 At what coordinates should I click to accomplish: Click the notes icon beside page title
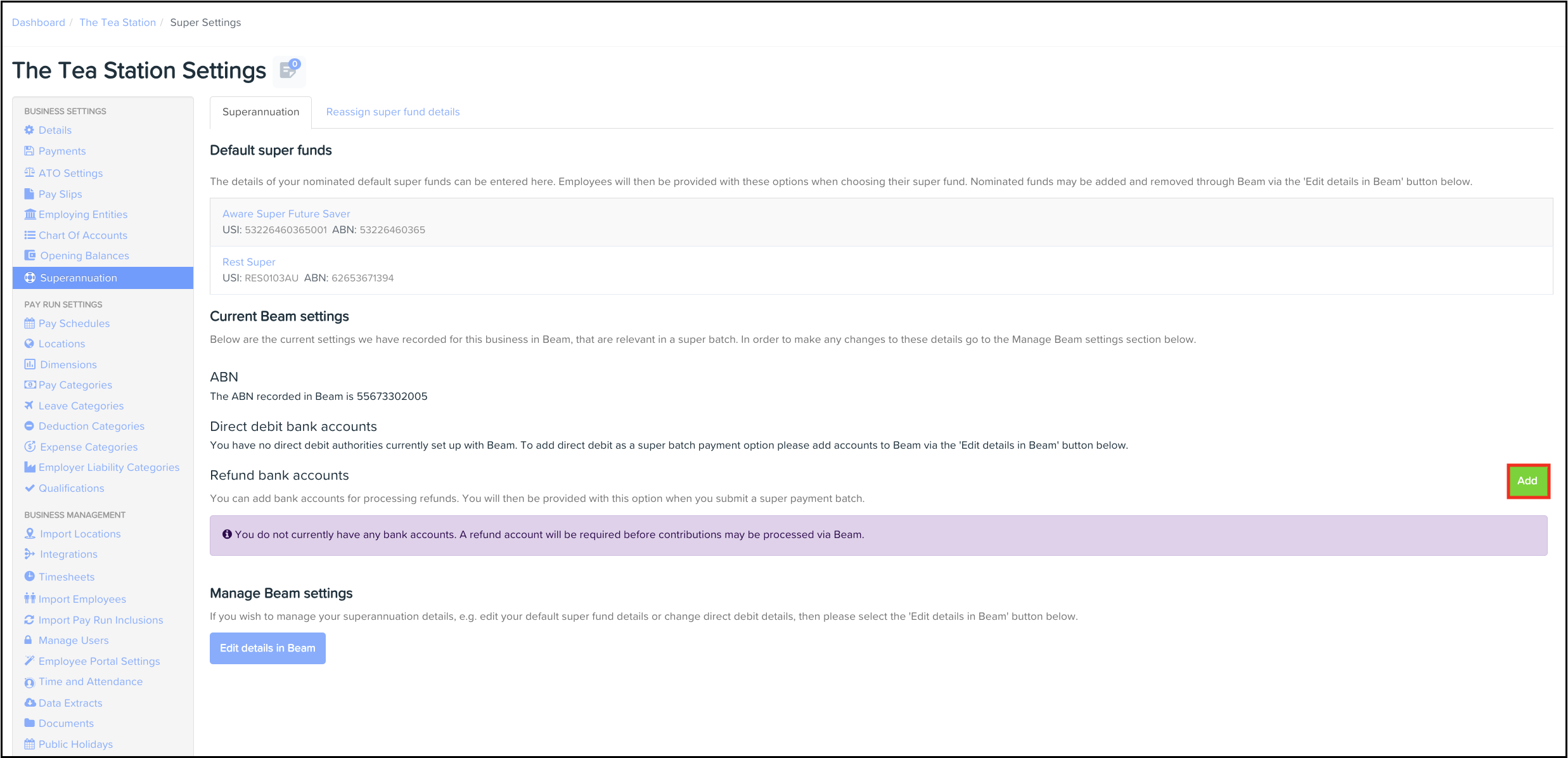289,70
